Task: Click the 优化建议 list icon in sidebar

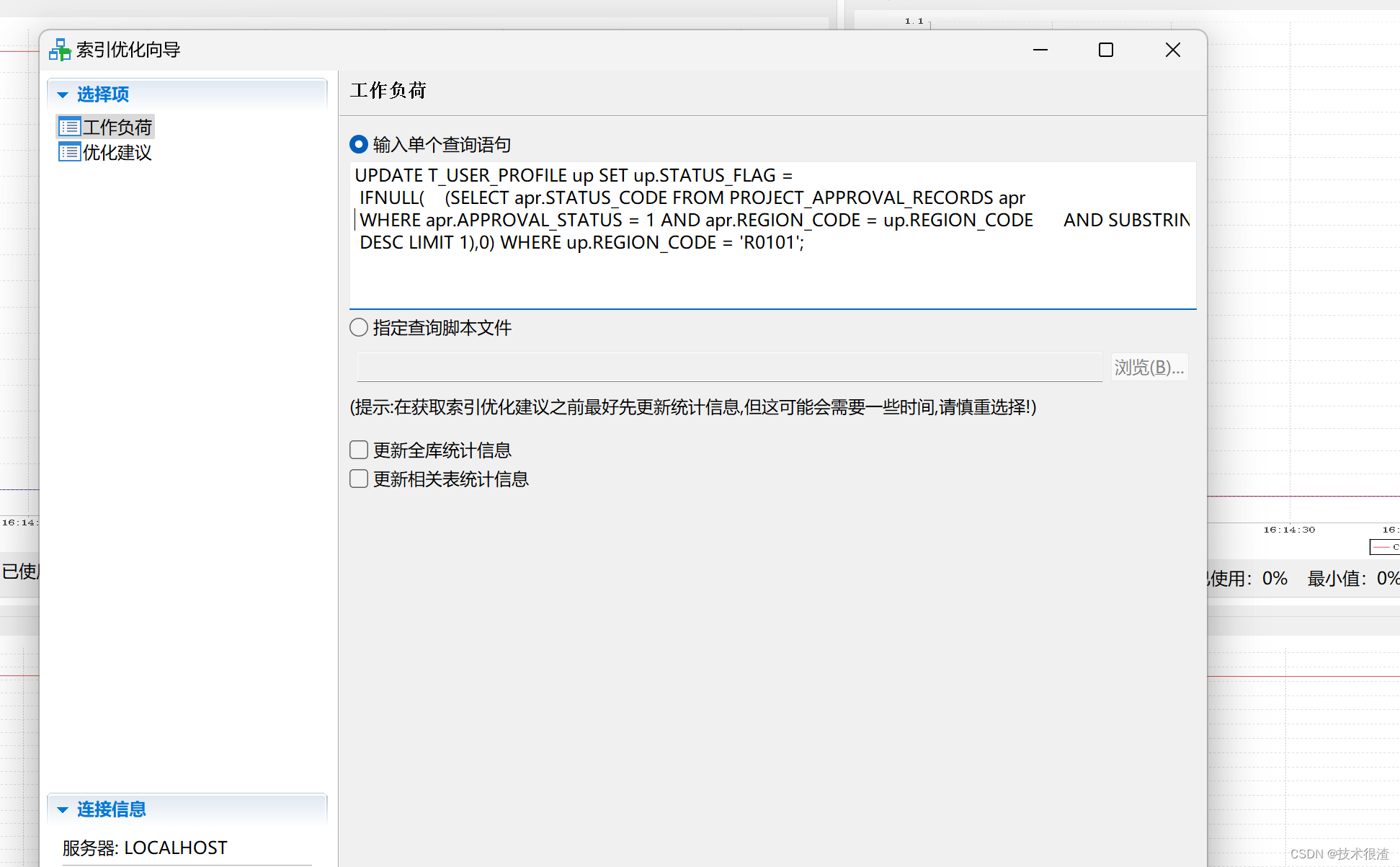Action: [69, 152]
